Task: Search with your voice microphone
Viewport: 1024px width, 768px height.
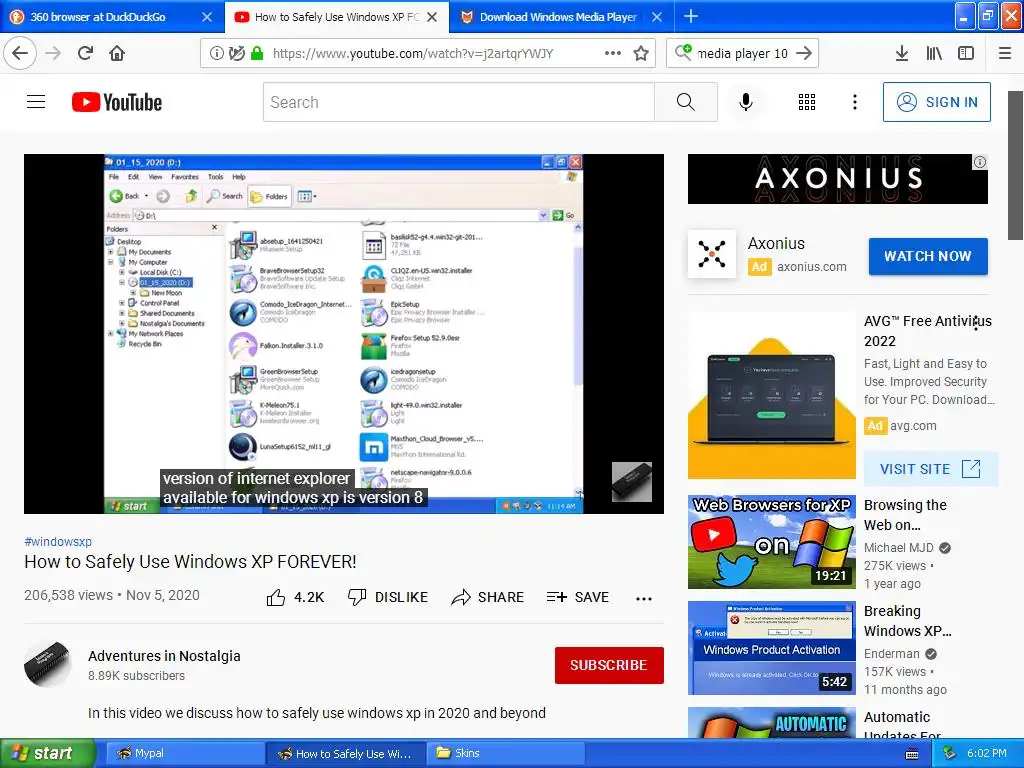Action: coord(746,102)
